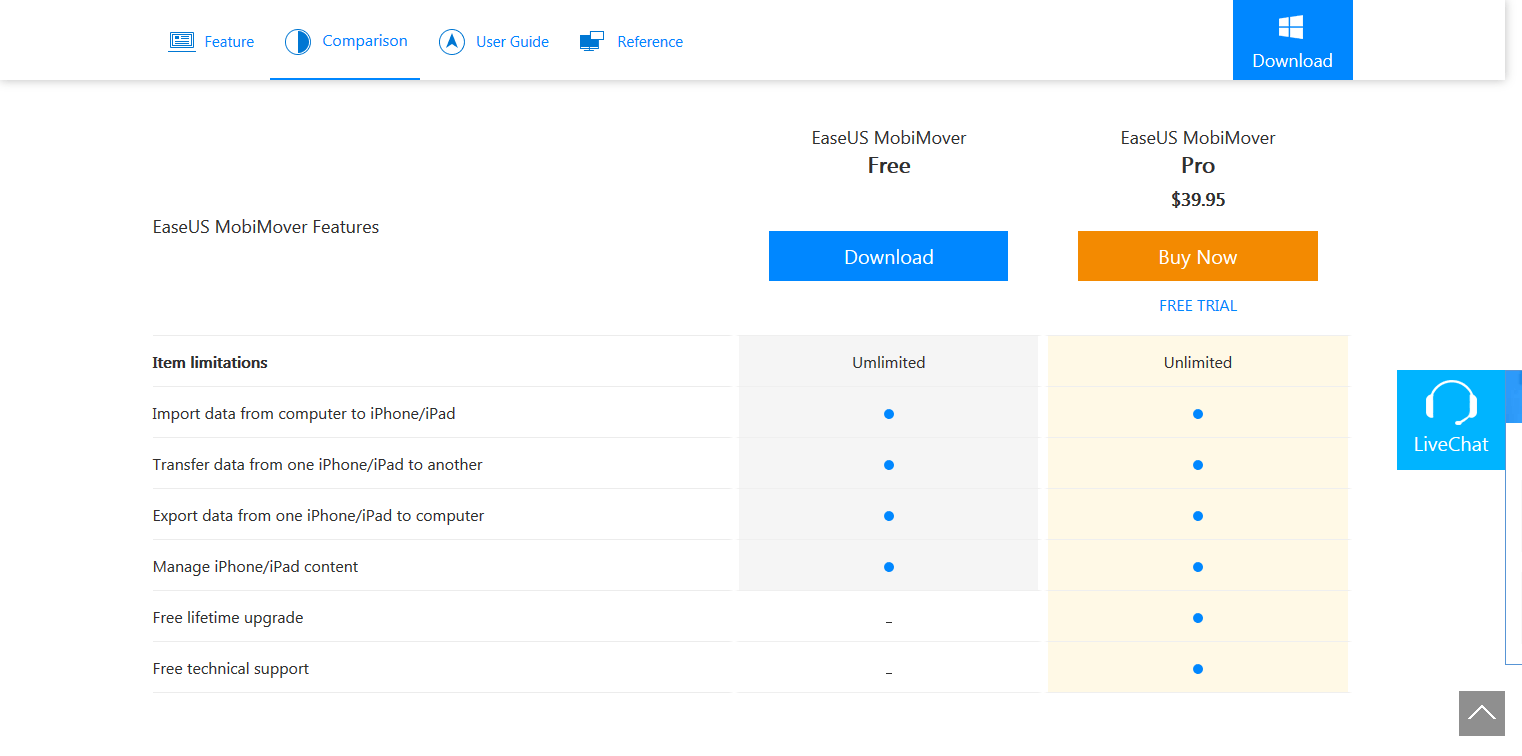Click Free column dash for Free technical support
Image resolution: width=1522 pixels, height=756 pixels.
coord(889,673)
